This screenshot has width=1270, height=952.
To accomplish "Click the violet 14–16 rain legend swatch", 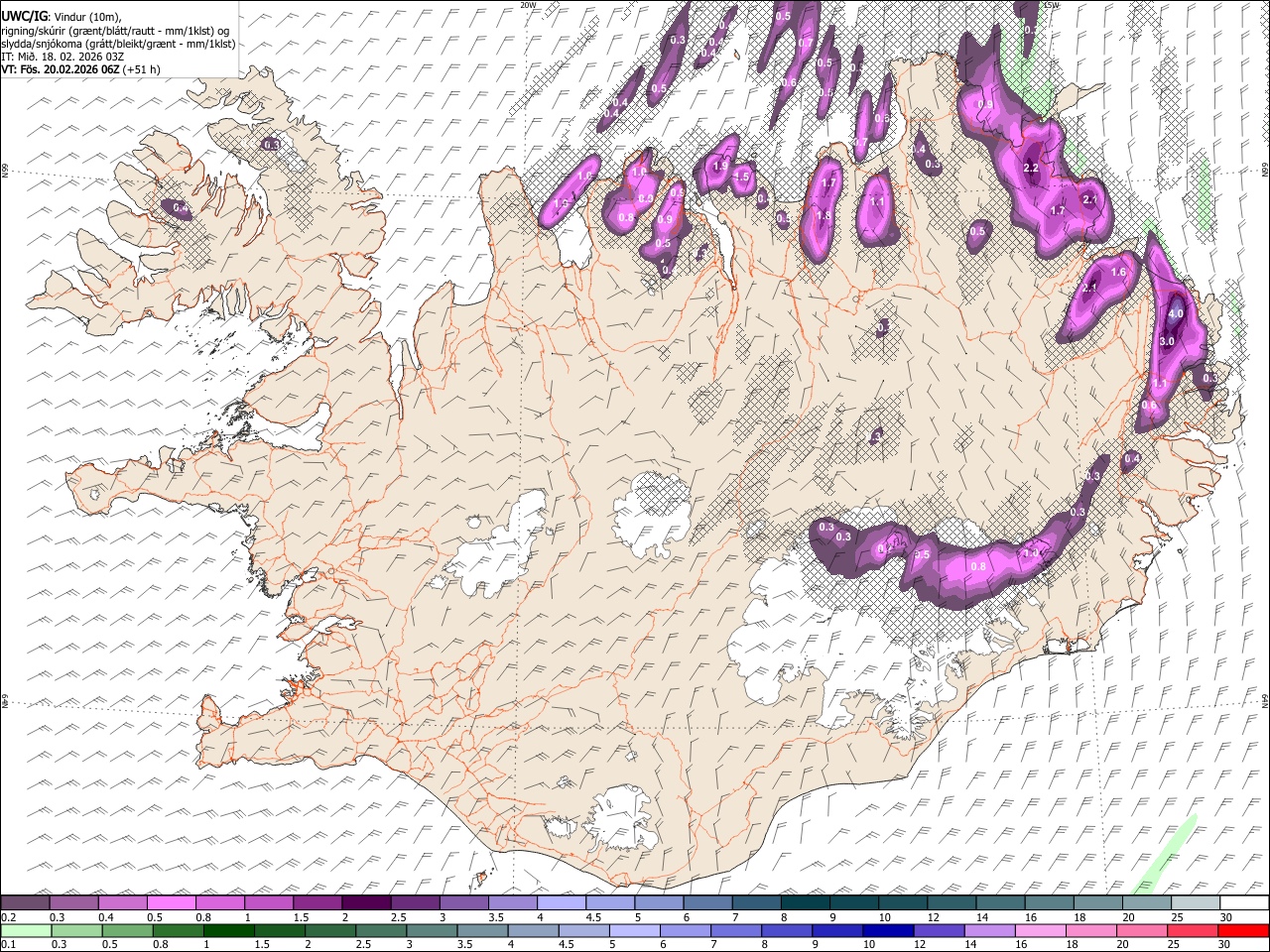I will (x=991, y=930).
